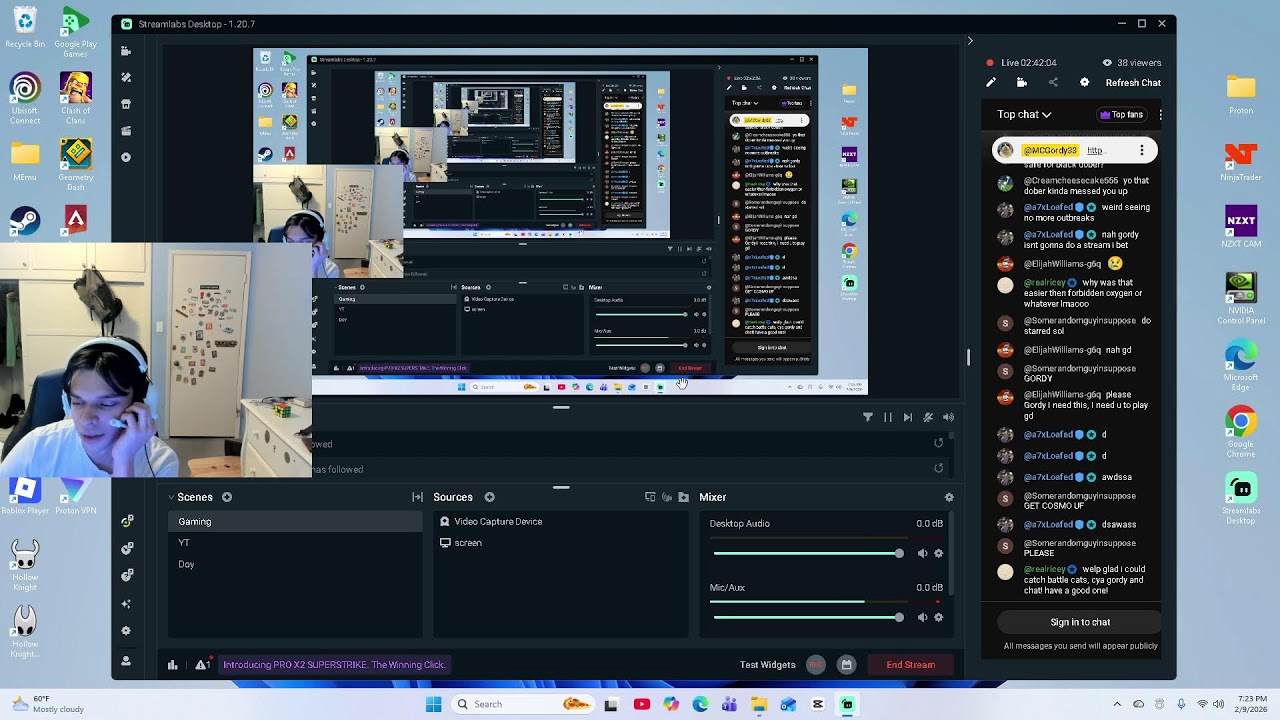Mute the Mic/Aux channel
This screenshot has width=1280, height=720.
(922, 617)
